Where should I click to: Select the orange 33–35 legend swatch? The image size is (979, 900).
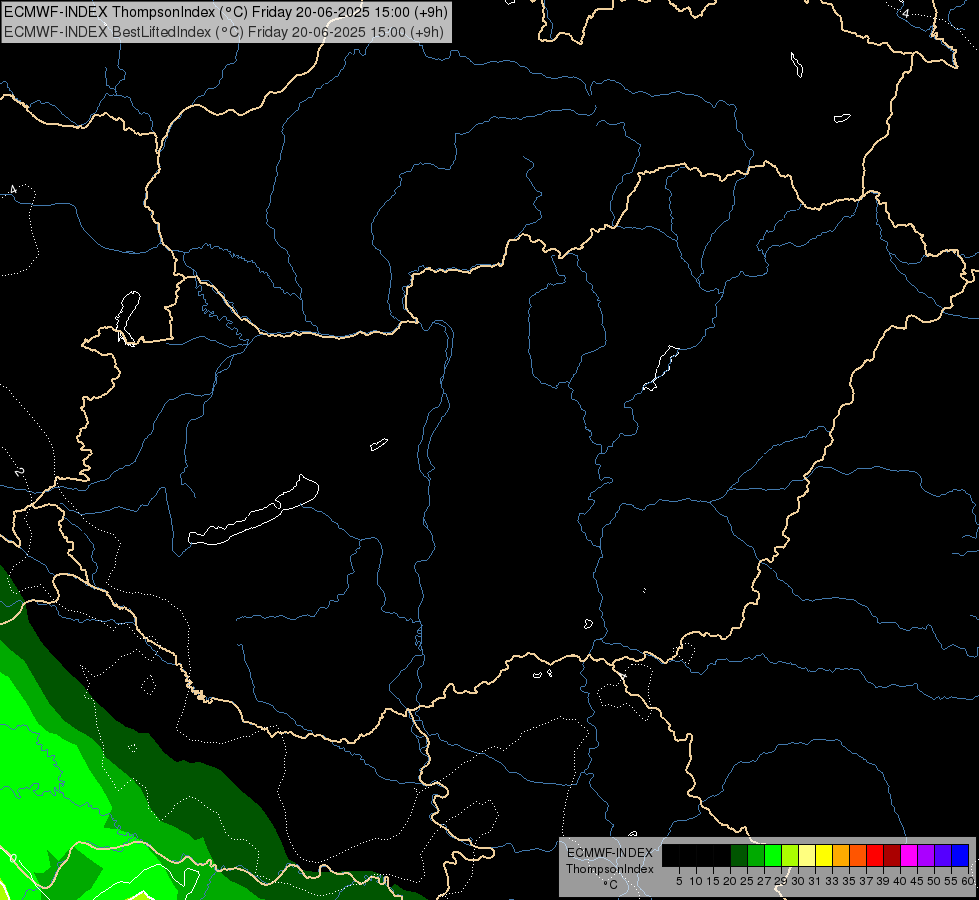[x=841, y=855]
